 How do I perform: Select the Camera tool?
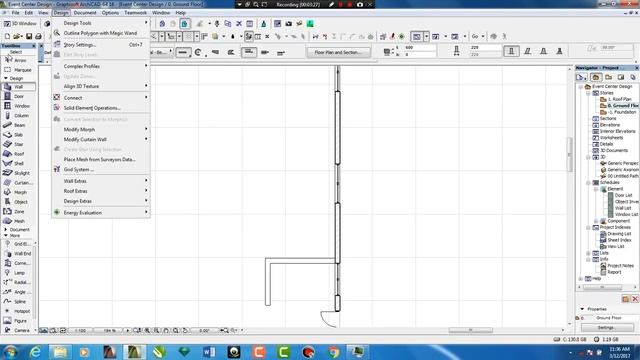[x=18, y=330]
